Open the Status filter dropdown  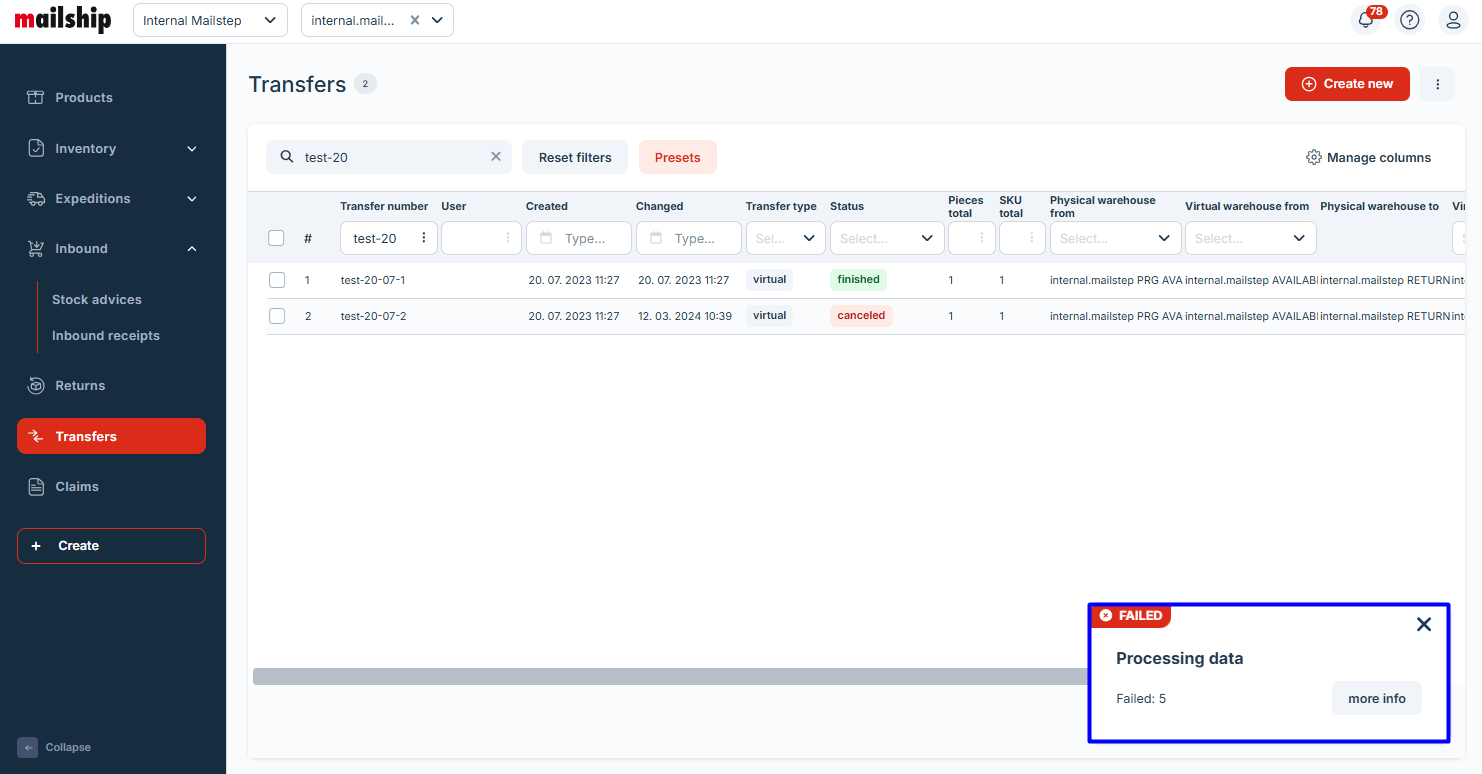pos(886,238)
